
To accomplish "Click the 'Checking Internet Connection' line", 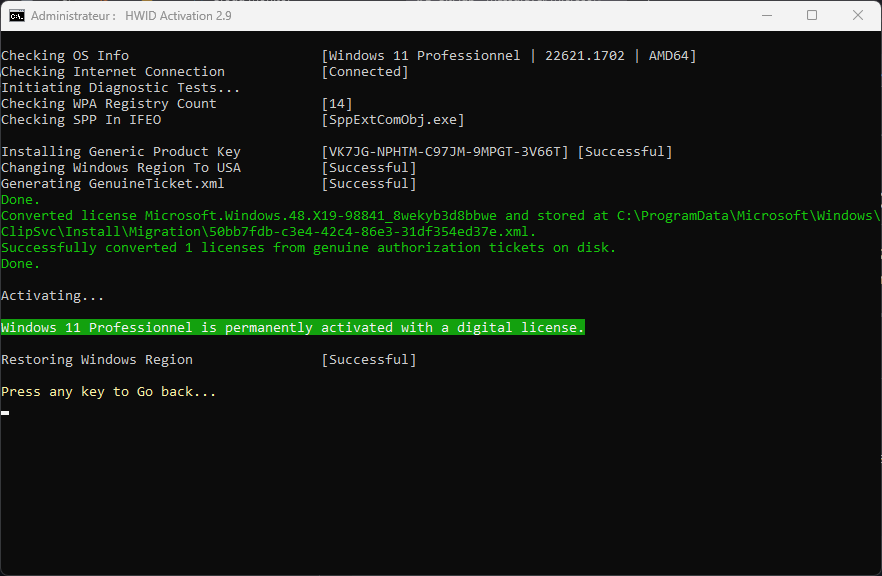I will coord(112,71).
